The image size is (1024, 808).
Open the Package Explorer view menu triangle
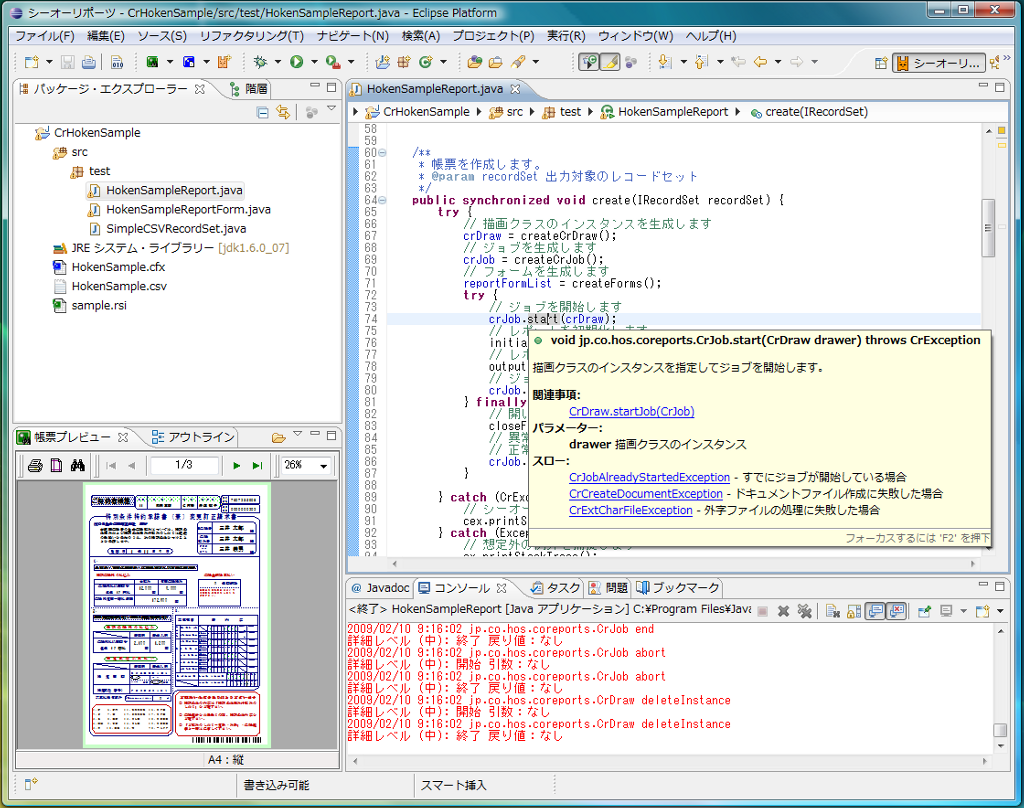click(x=332, y=108)
